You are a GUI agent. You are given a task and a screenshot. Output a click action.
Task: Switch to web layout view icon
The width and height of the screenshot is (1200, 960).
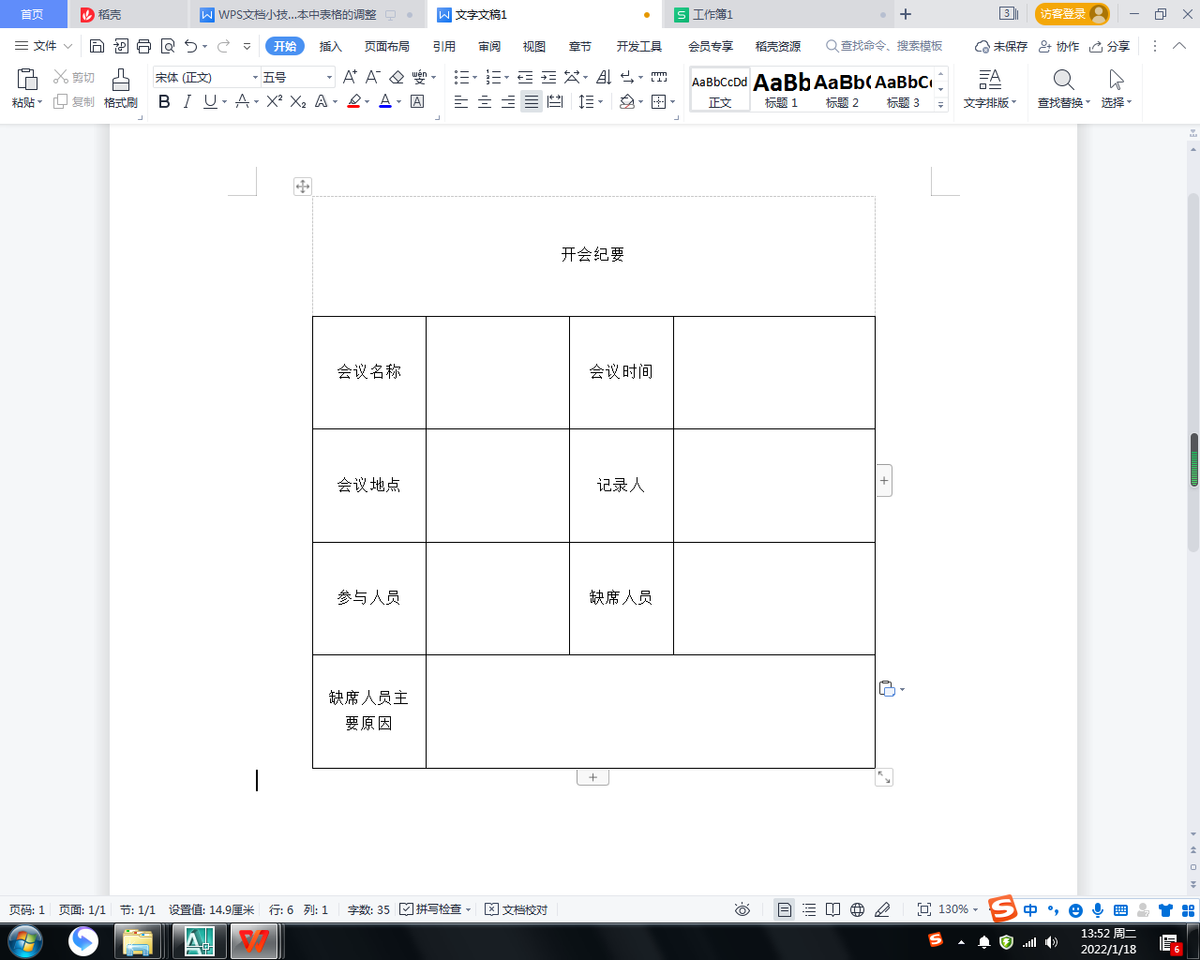(x=857, y=909)
